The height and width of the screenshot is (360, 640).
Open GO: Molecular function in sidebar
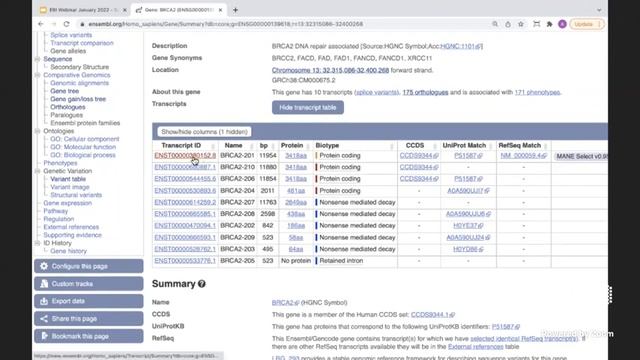(x=83, y=147)
